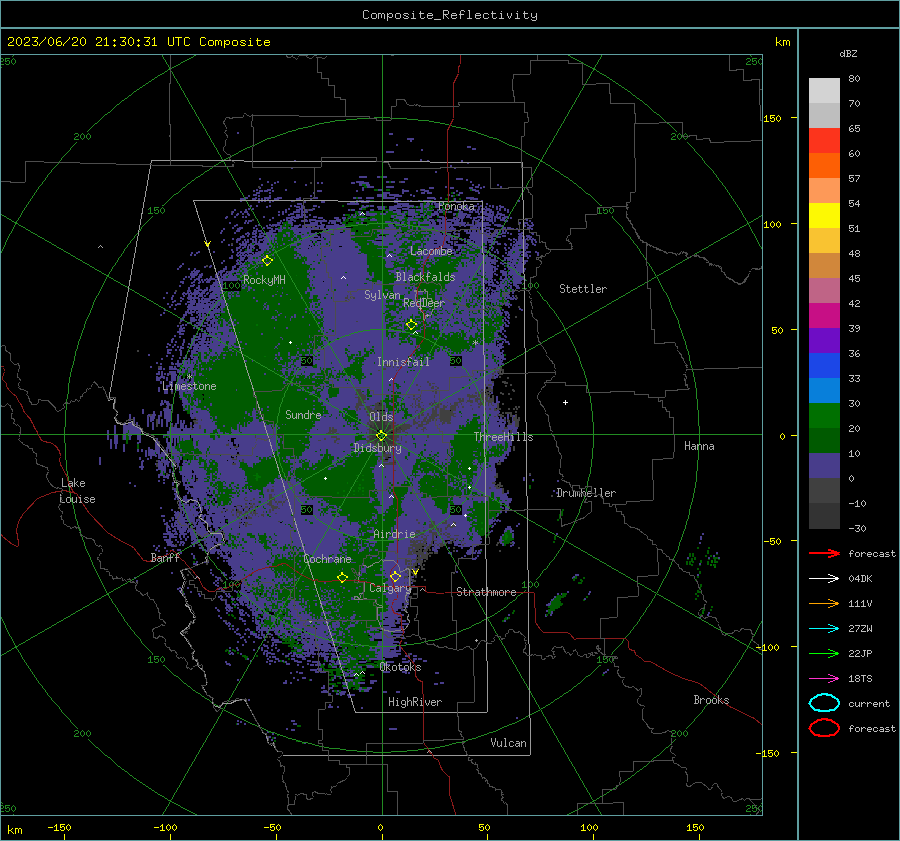
Task: Click the yellow marker near RedDeer
Action: point(411,325)
